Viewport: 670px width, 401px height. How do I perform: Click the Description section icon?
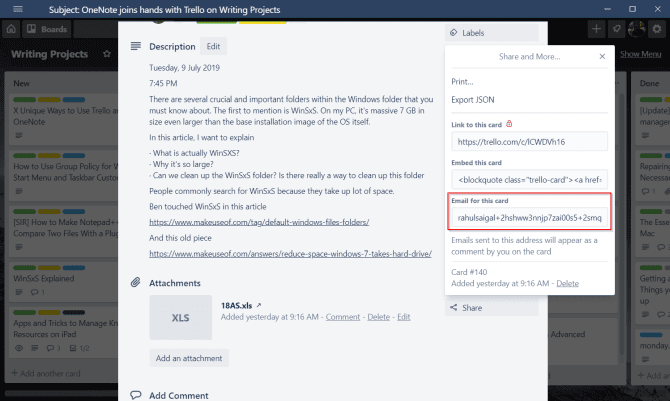[135, 46]
